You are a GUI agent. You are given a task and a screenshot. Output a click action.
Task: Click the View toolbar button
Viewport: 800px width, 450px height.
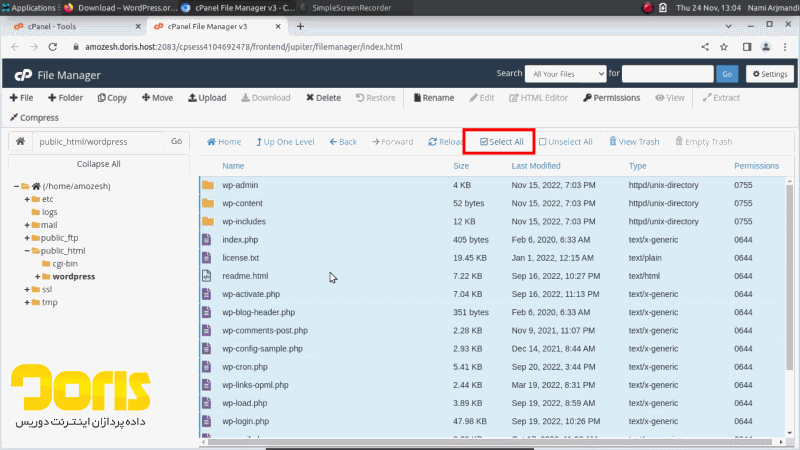click(x=670, y=97)
